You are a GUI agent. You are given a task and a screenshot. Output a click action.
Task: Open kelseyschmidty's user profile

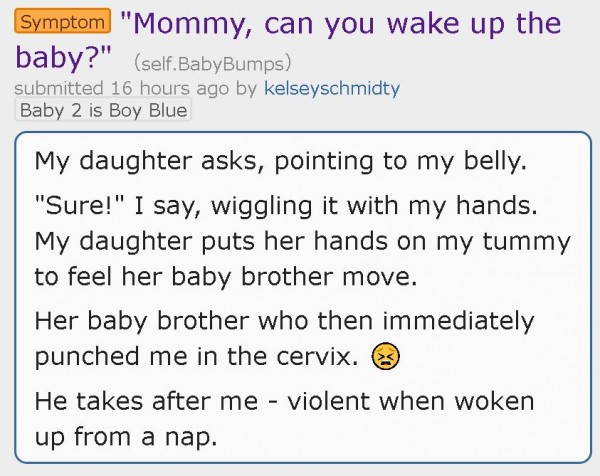click(332, 88)
